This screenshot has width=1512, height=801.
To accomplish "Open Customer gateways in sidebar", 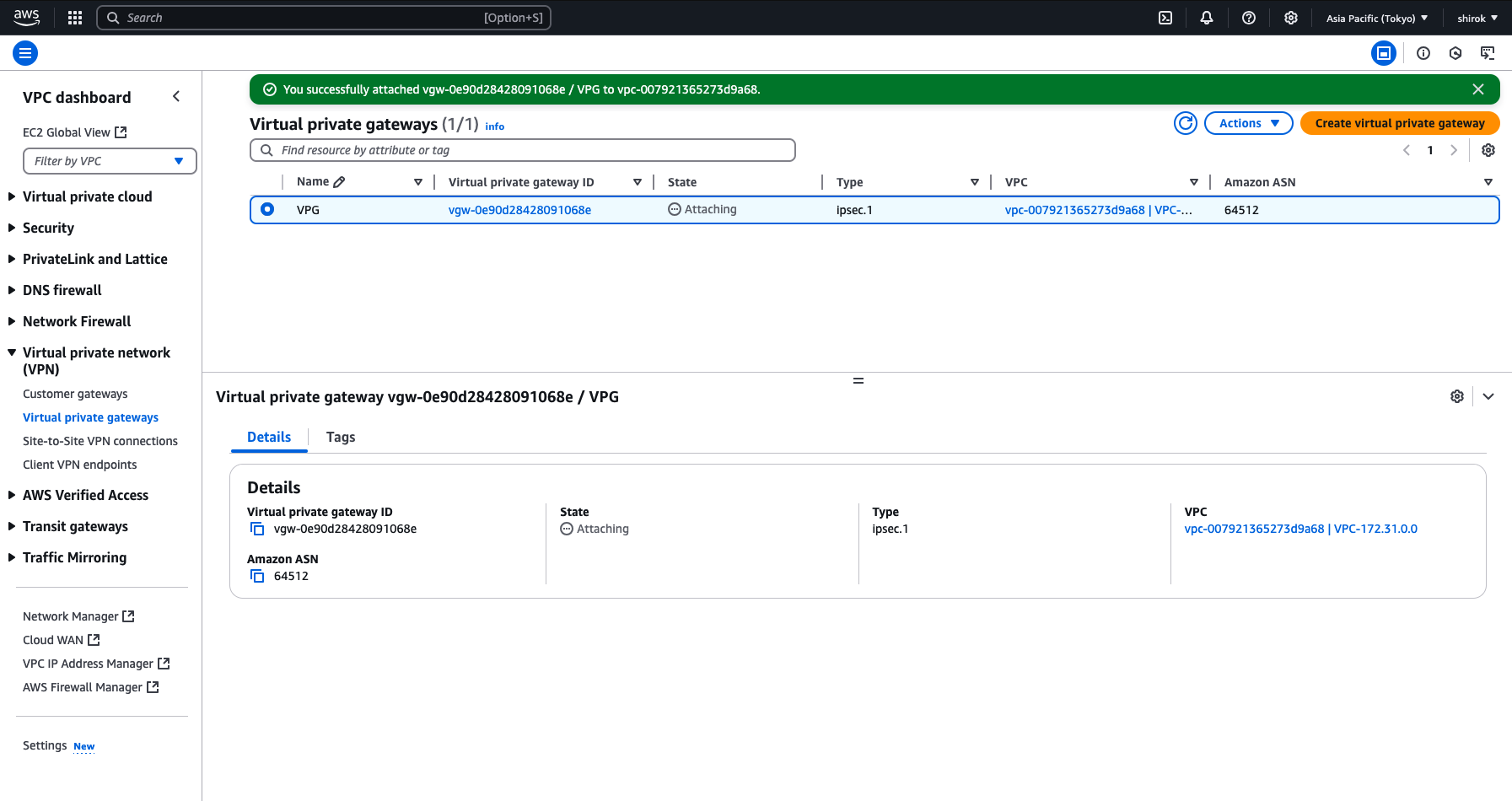I will click(x=75, y=394).
